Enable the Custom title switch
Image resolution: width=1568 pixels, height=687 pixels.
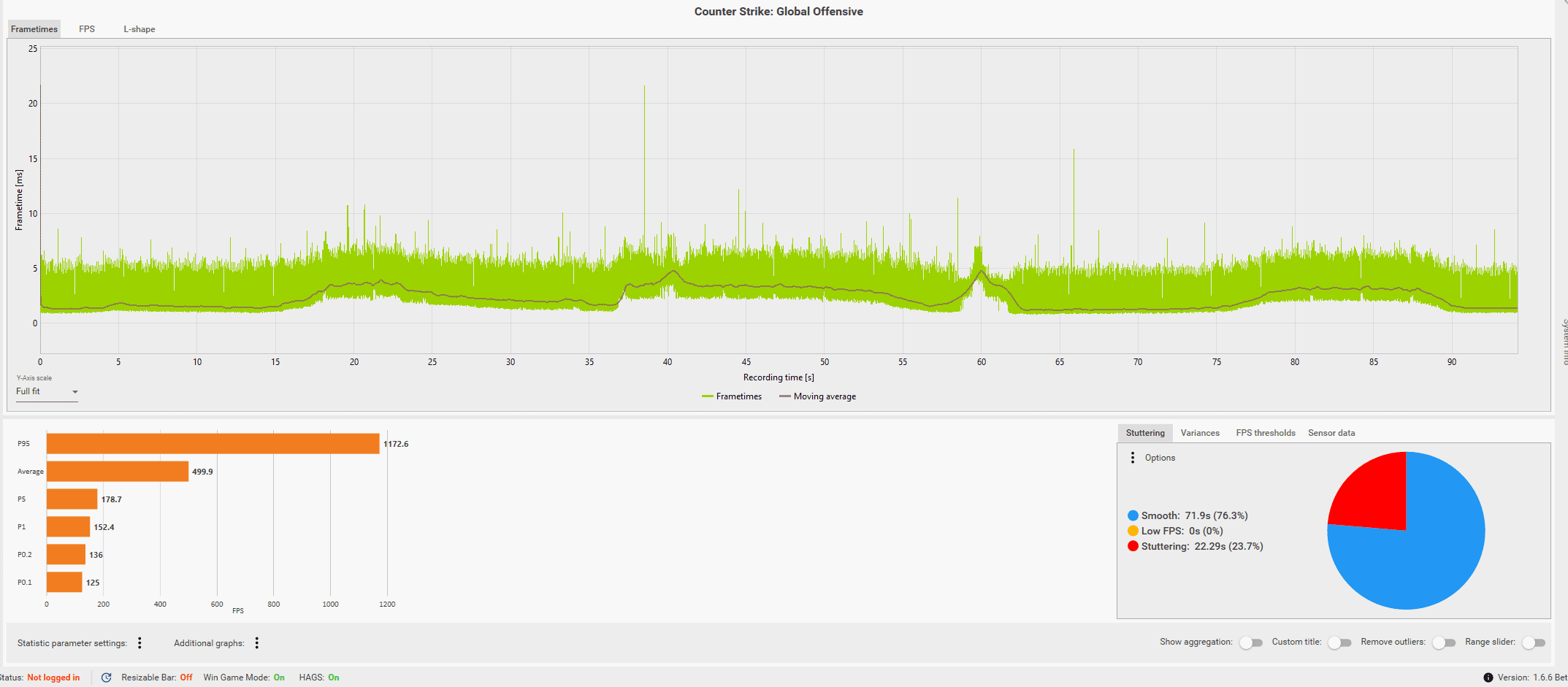pos(1339,642)
